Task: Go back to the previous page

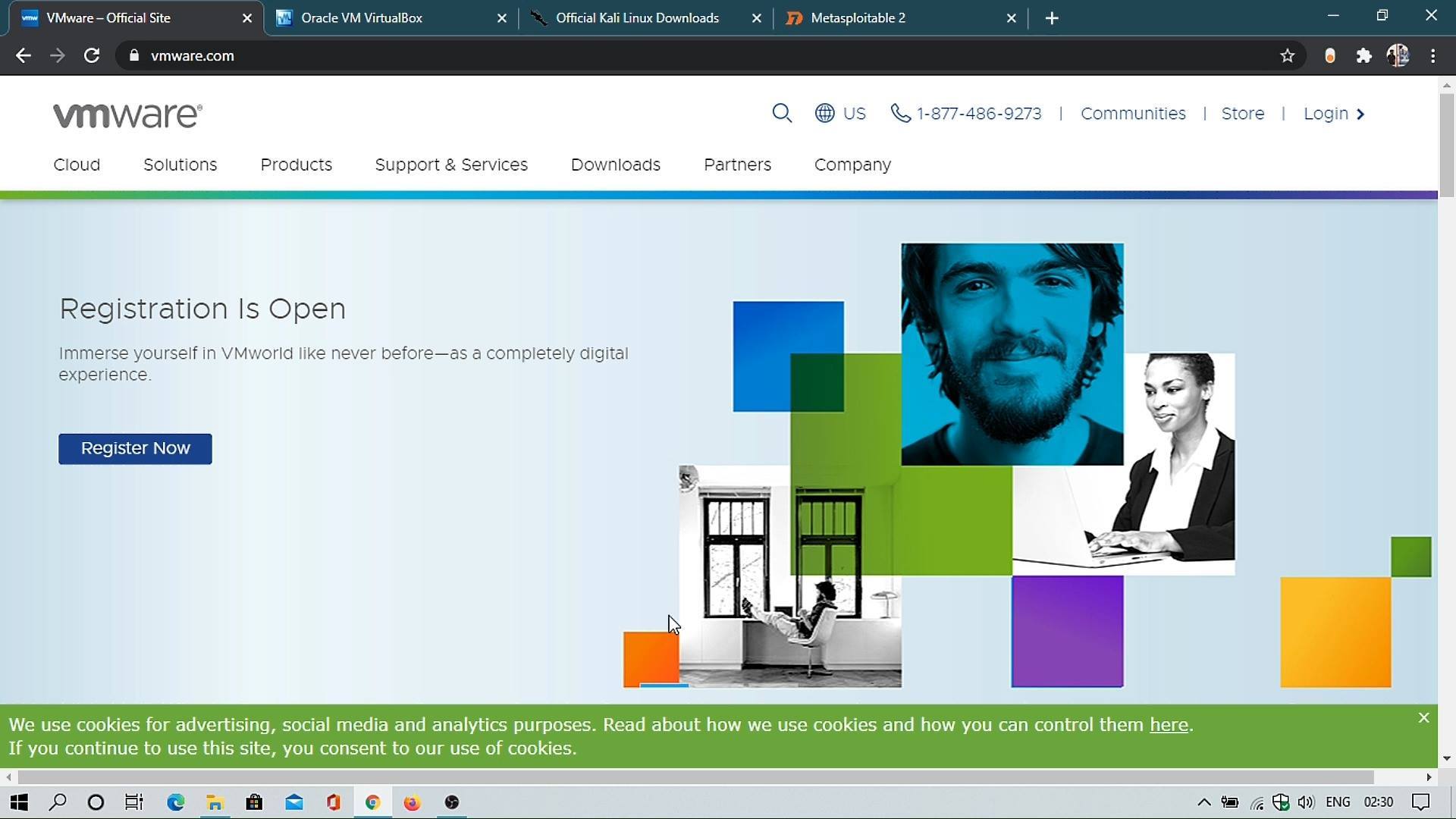Action: (24, 55)
